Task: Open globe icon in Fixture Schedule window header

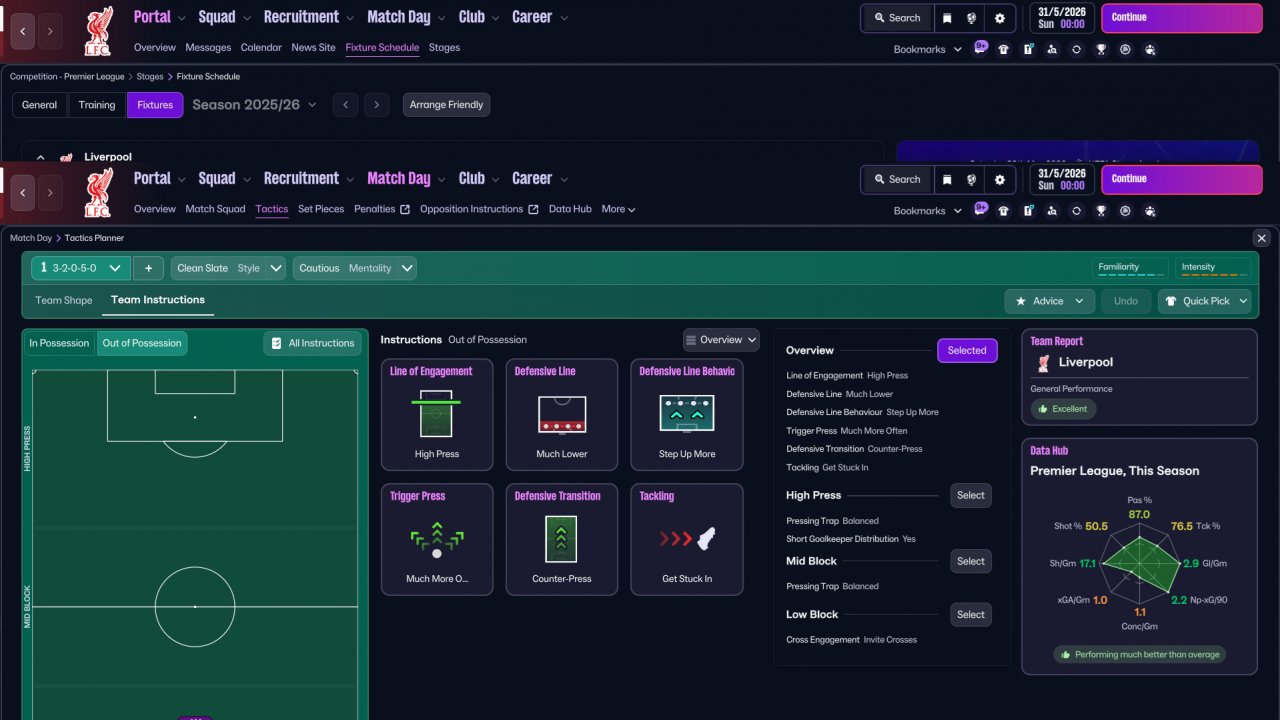Action: [x=971, y=18]
